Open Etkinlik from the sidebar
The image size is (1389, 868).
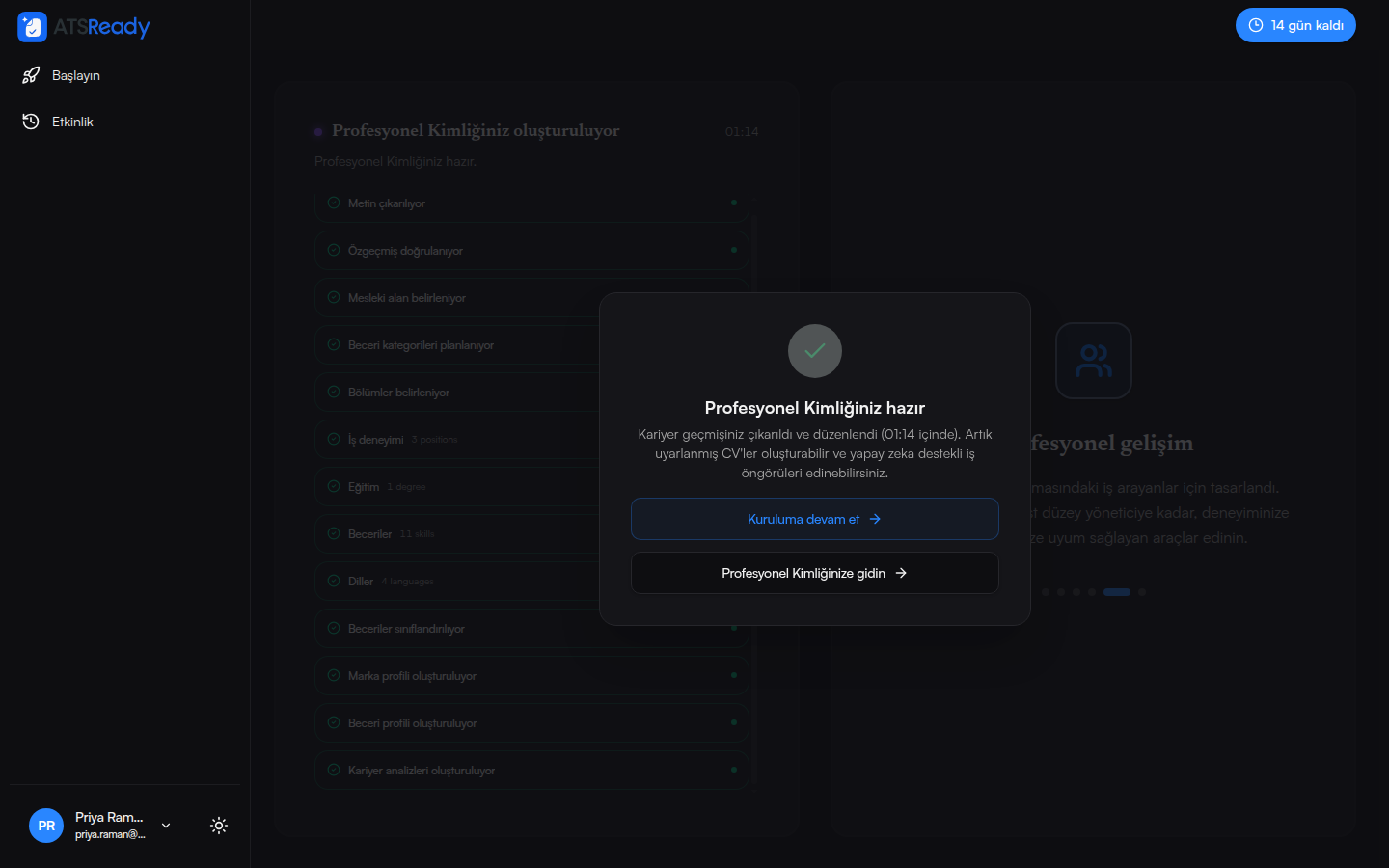tap(125, 122)
